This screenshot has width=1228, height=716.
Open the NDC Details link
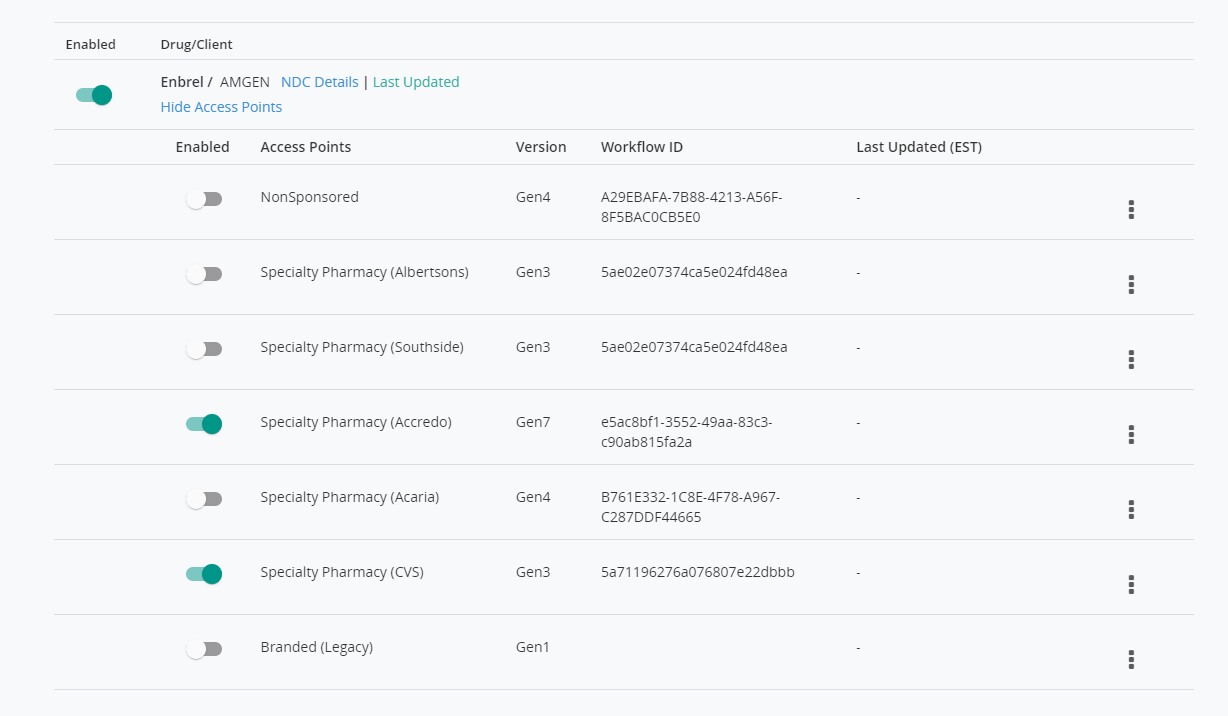tap(319, 82)
